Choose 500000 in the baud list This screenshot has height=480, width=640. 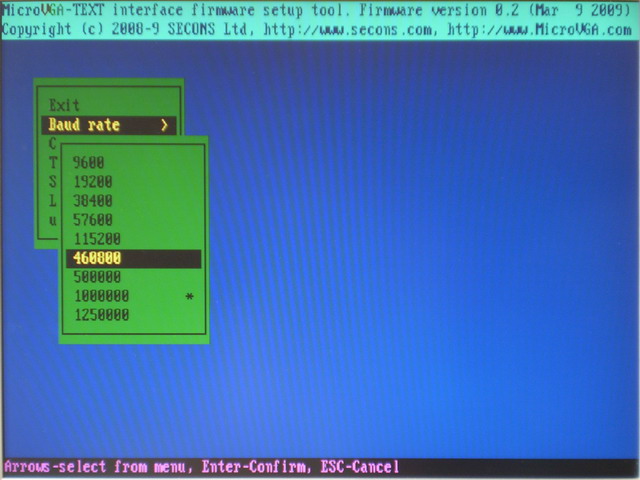(97, 277)
